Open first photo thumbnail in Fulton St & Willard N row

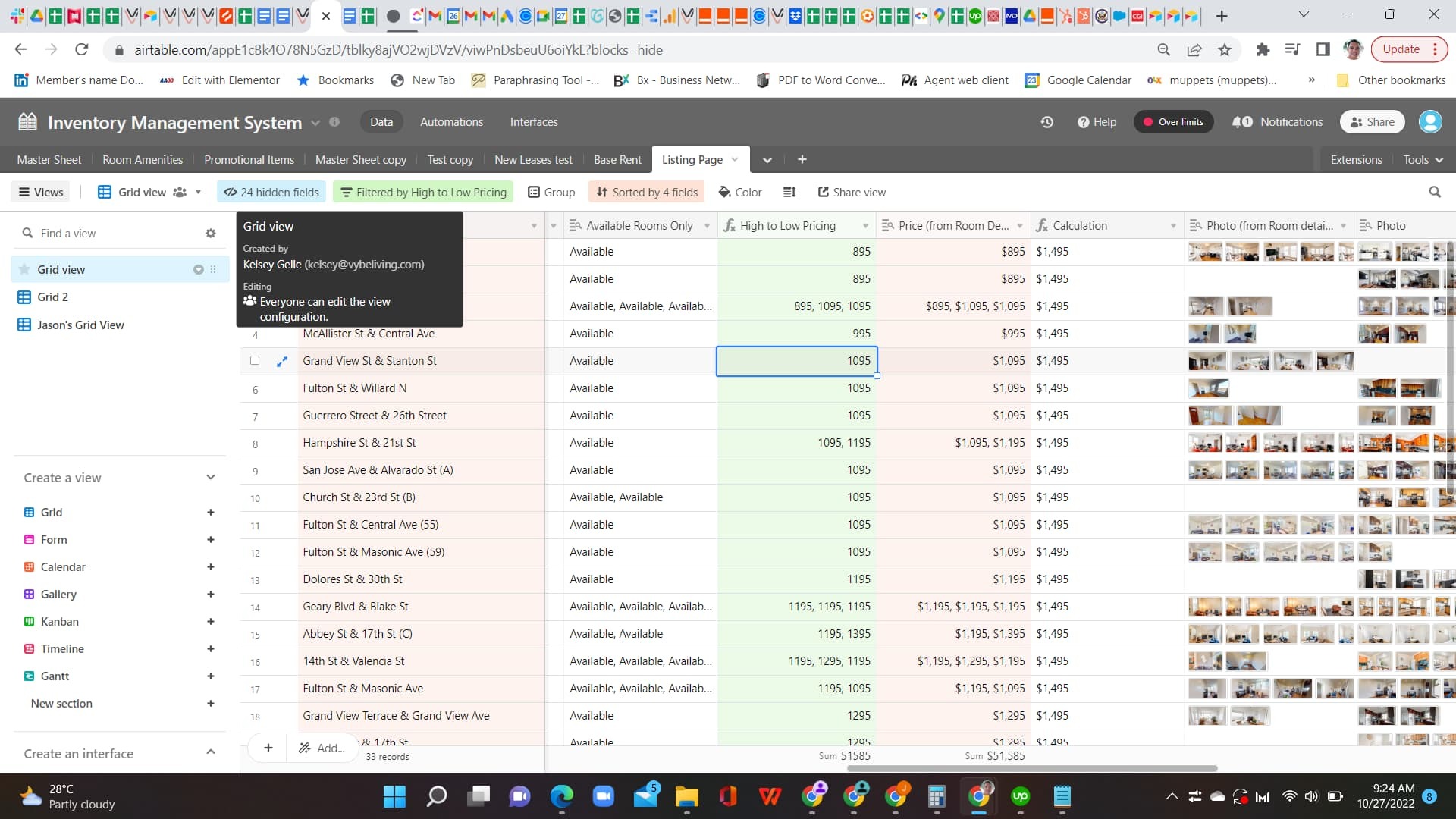(x=1208, y=389)
